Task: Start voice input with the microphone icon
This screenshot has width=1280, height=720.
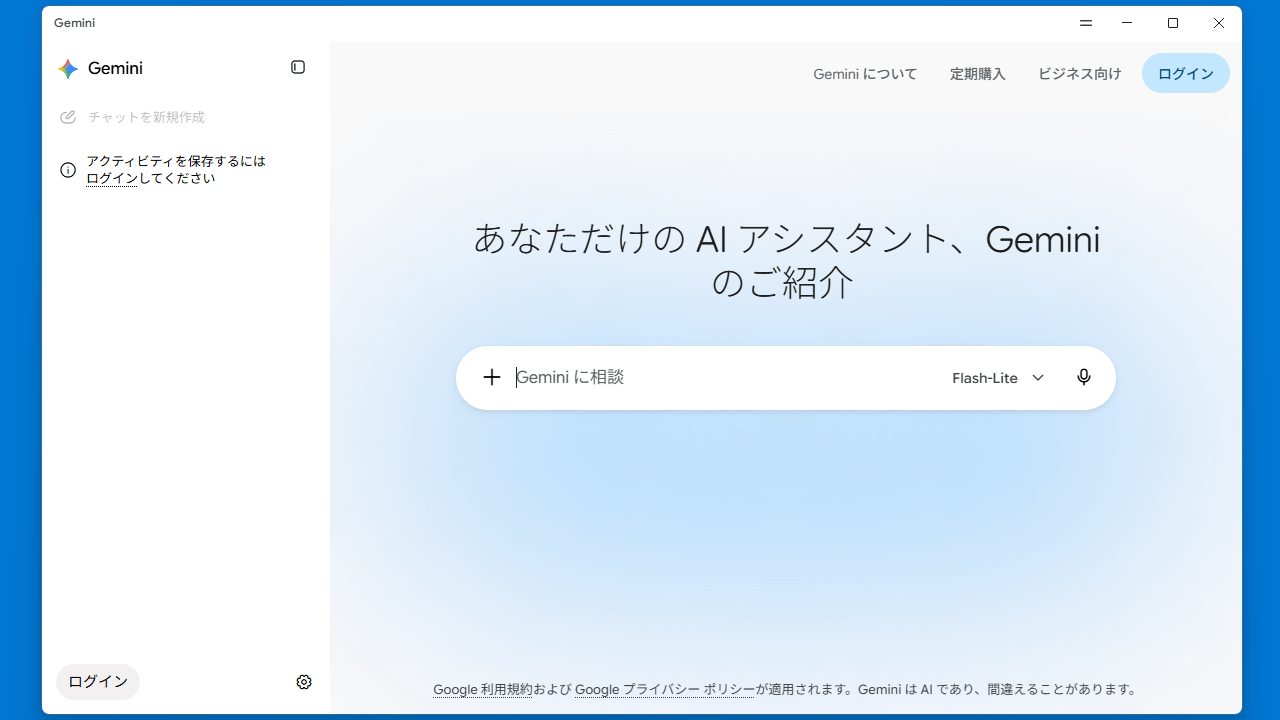Action: point(1084,377)
